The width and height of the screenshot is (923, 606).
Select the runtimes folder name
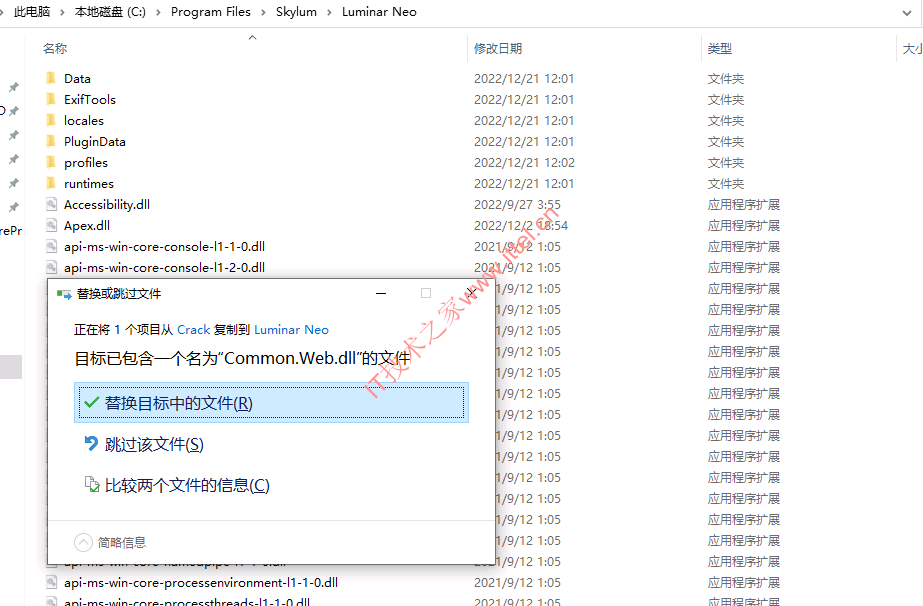pos(89,184)
